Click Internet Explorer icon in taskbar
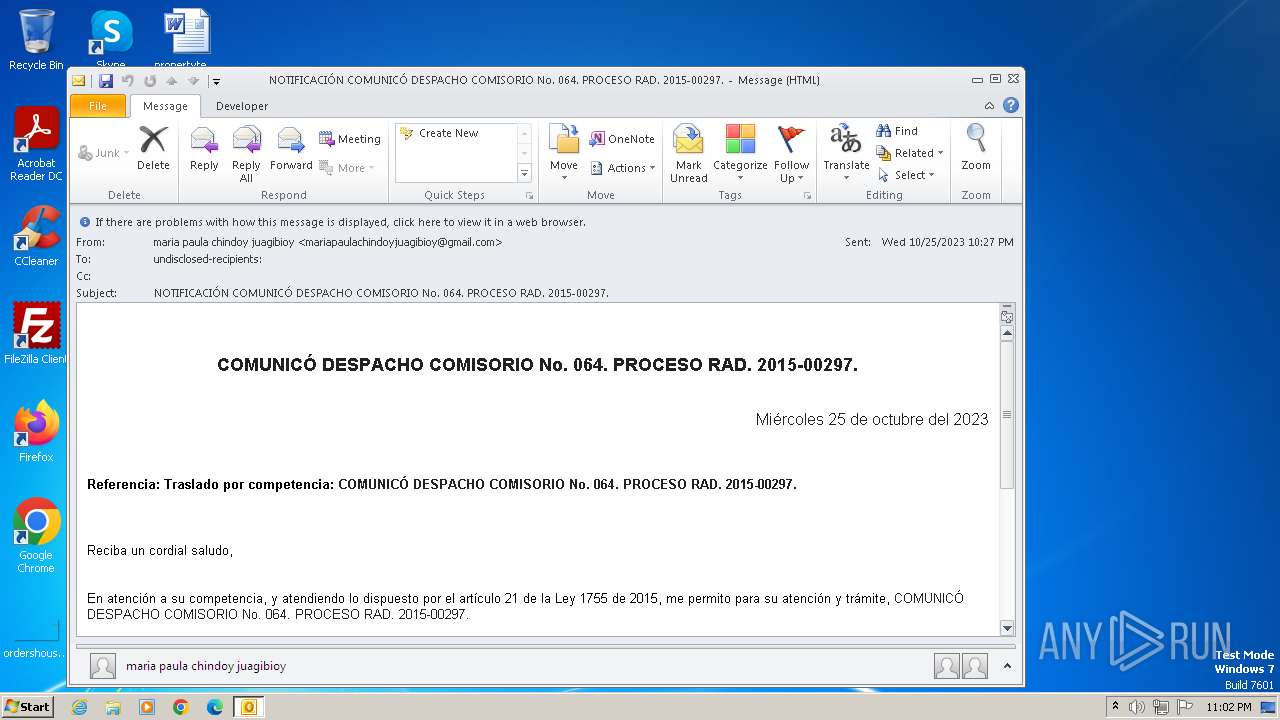Image resolution: width=1280 pixels, height=720 pixels. coord(79,707)
